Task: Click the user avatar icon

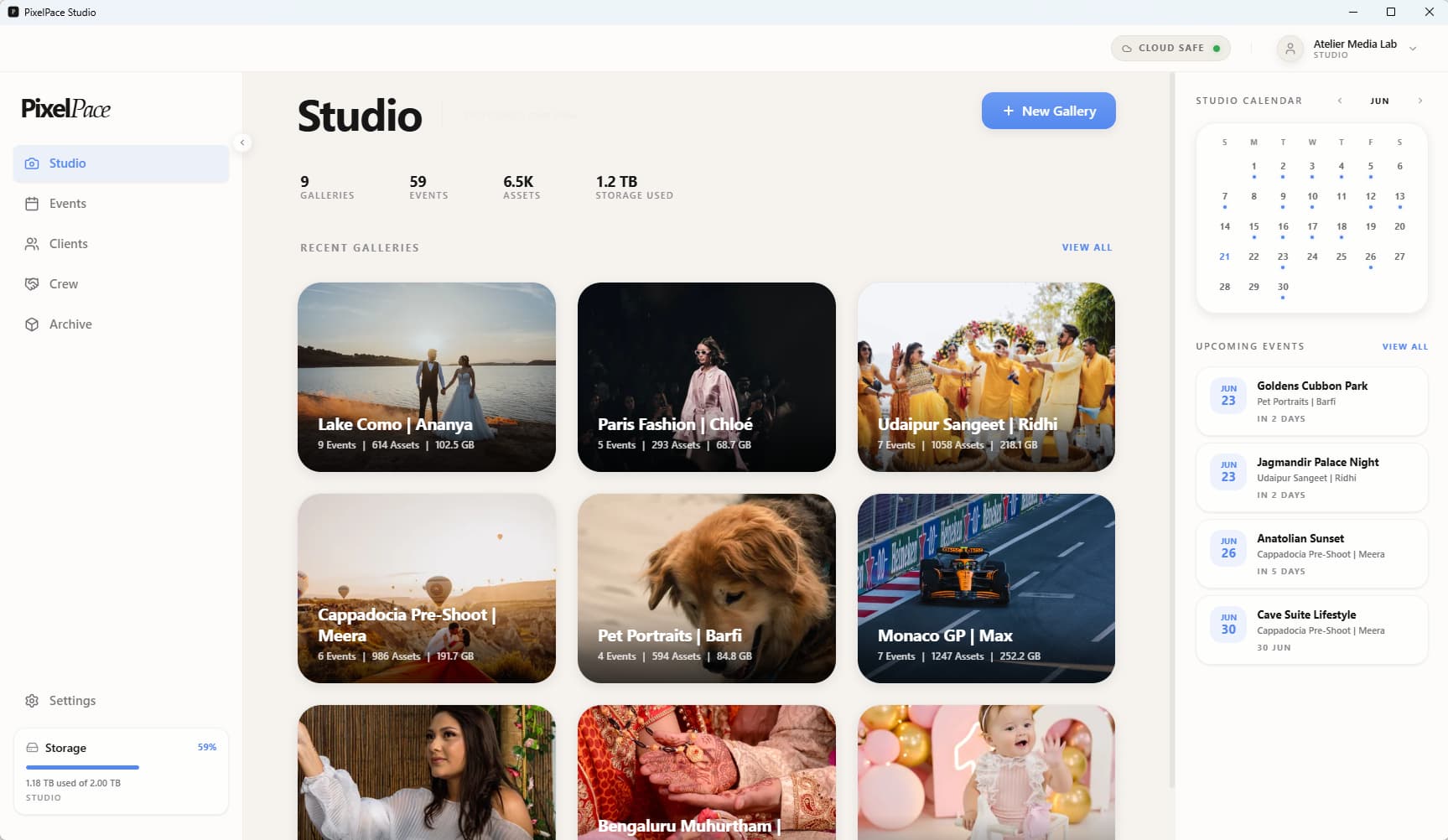Action: pyautogui.click(x=1290, y=49)
